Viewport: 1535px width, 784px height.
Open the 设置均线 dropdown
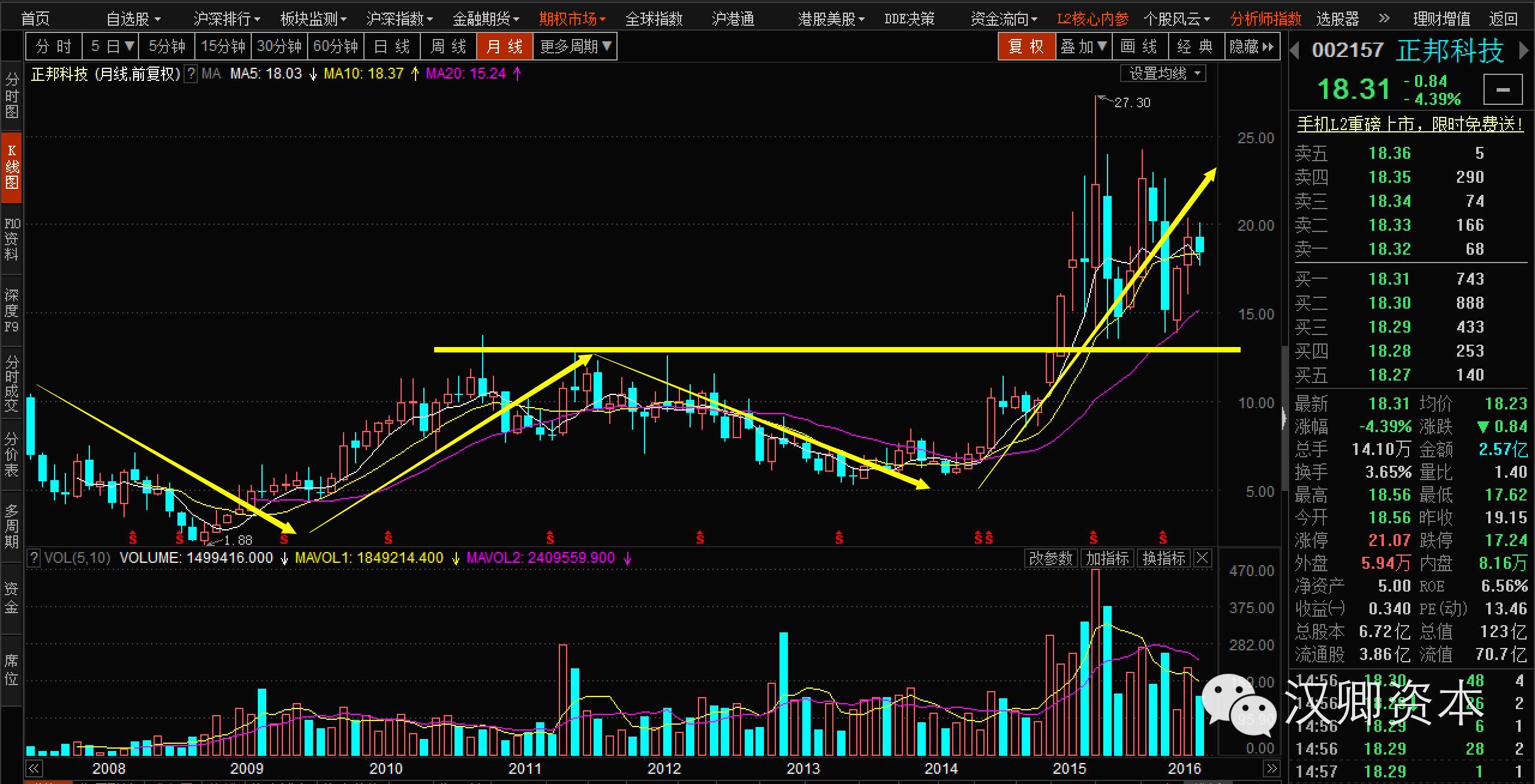[1163, 74]
